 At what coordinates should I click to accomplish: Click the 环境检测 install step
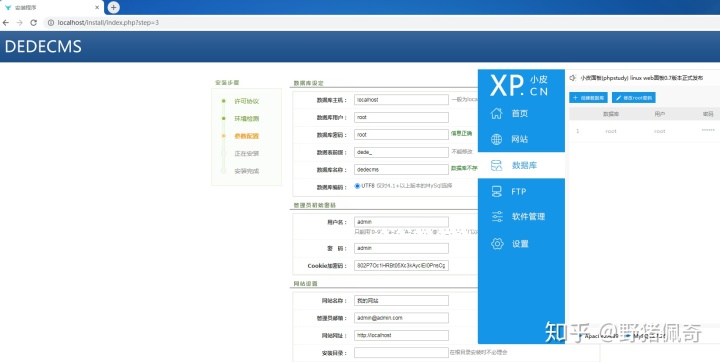[247, 119]
